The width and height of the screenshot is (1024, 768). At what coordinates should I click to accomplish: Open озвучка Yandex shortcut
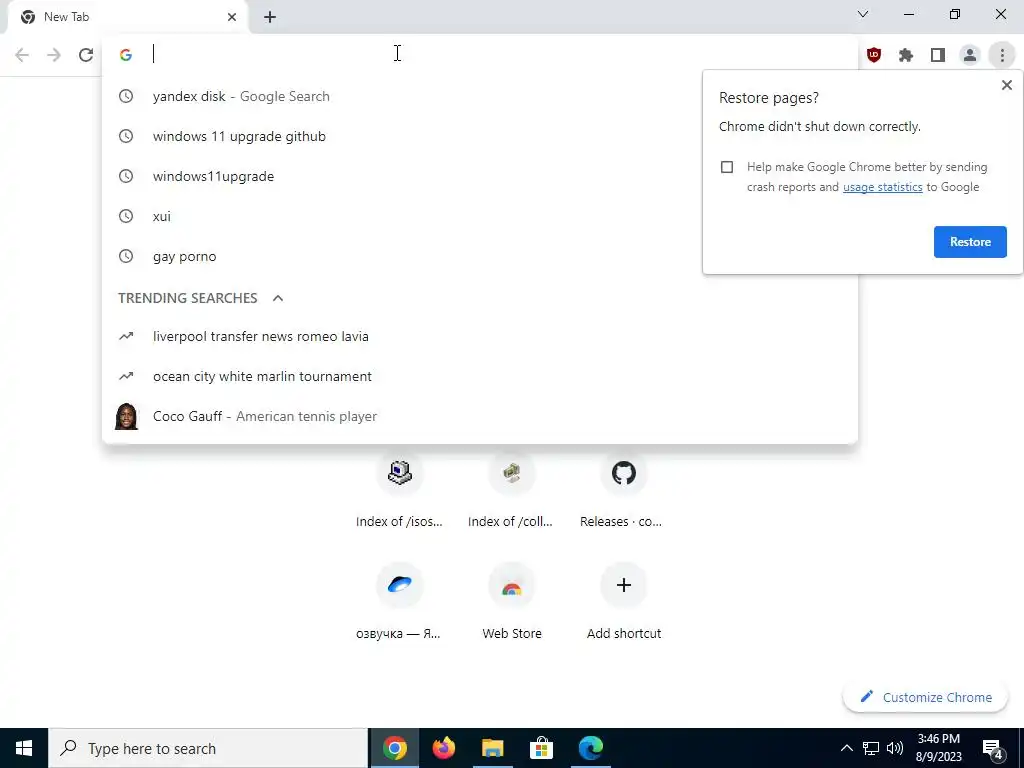click(x=399, y=603)
